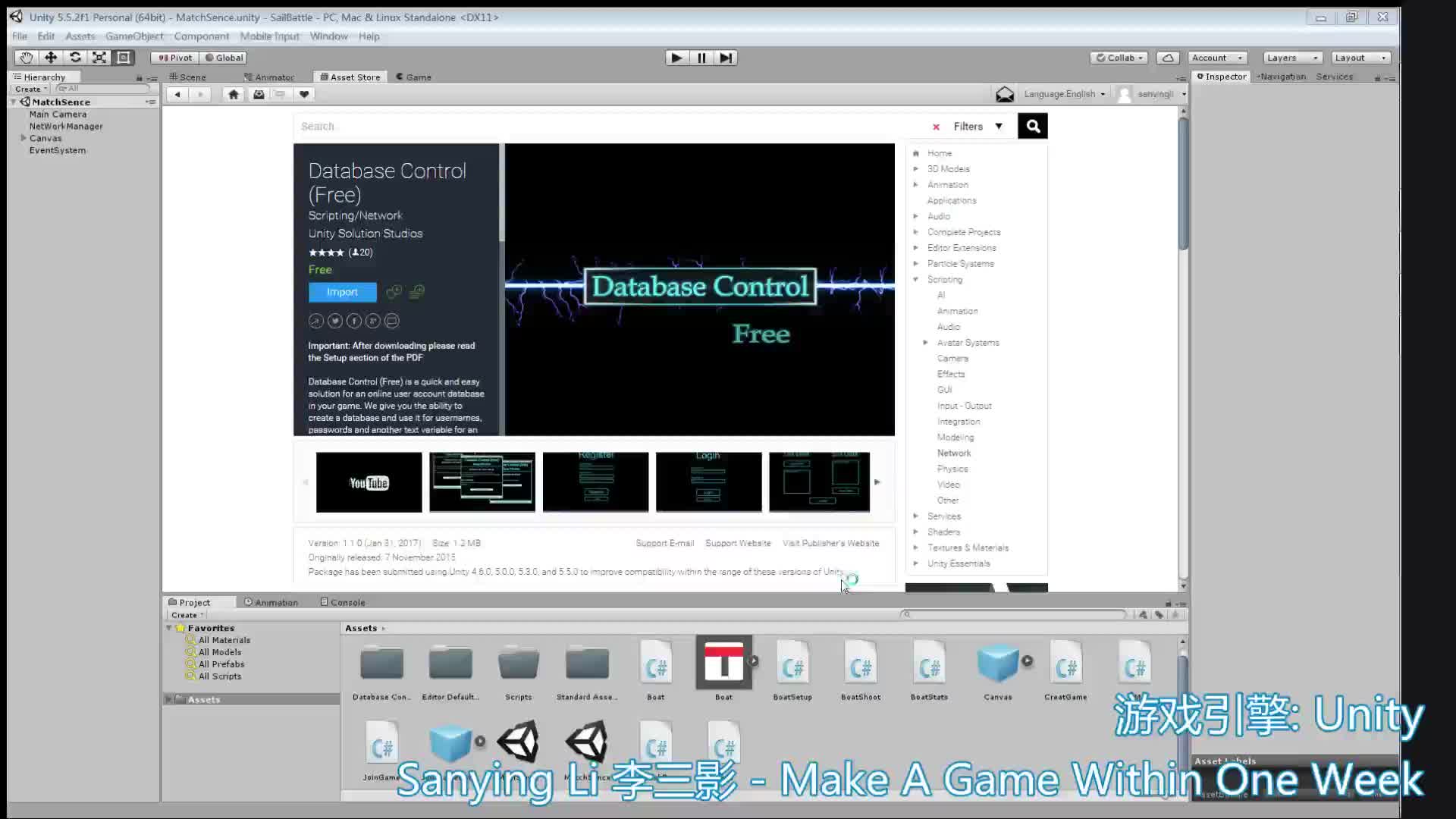Clear the search with red X
The image size is (1456, 819).
[x=936, y=127]
